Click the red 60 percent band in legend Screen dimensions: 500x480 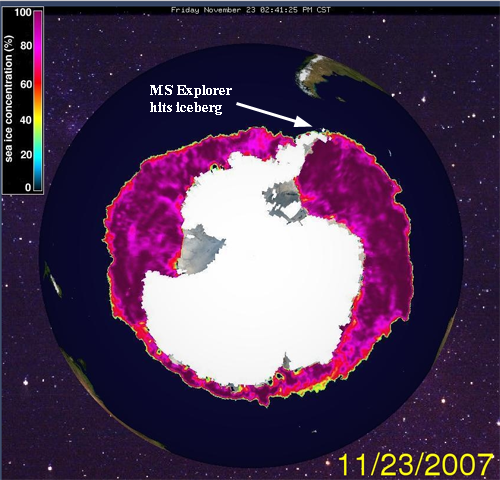tap(38, 84)
